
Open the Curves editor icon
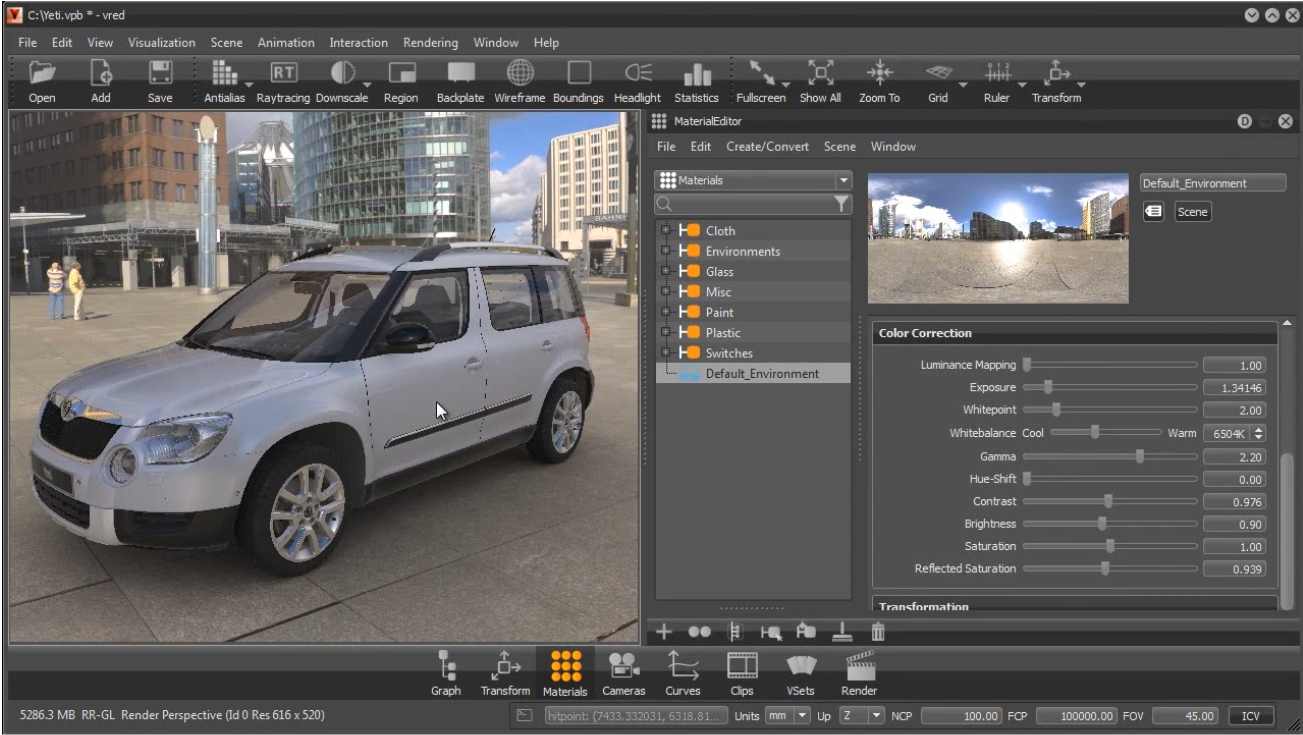(683, 667)
